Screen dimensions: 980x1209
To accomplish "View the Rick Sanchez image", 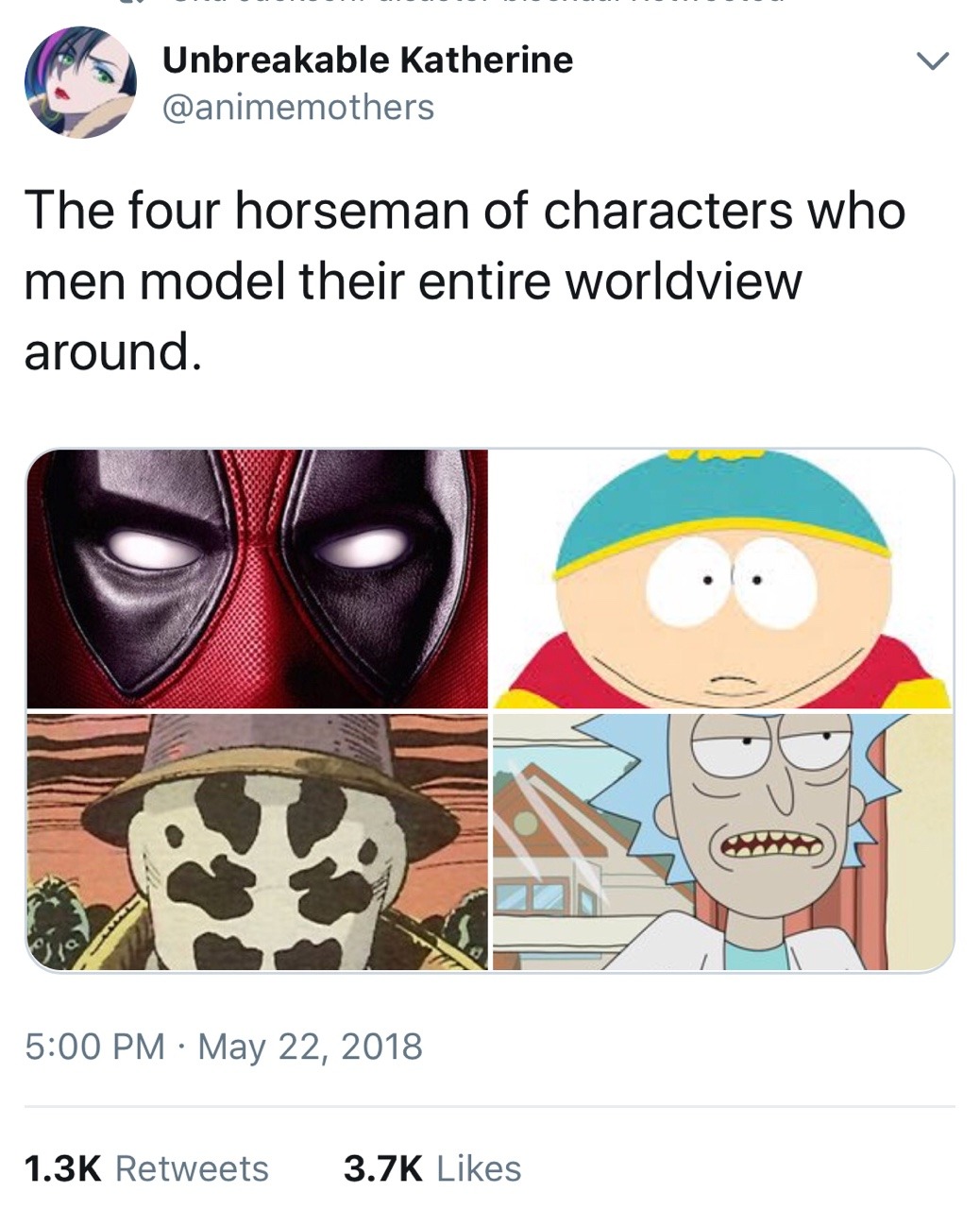I will pos(723,842).
